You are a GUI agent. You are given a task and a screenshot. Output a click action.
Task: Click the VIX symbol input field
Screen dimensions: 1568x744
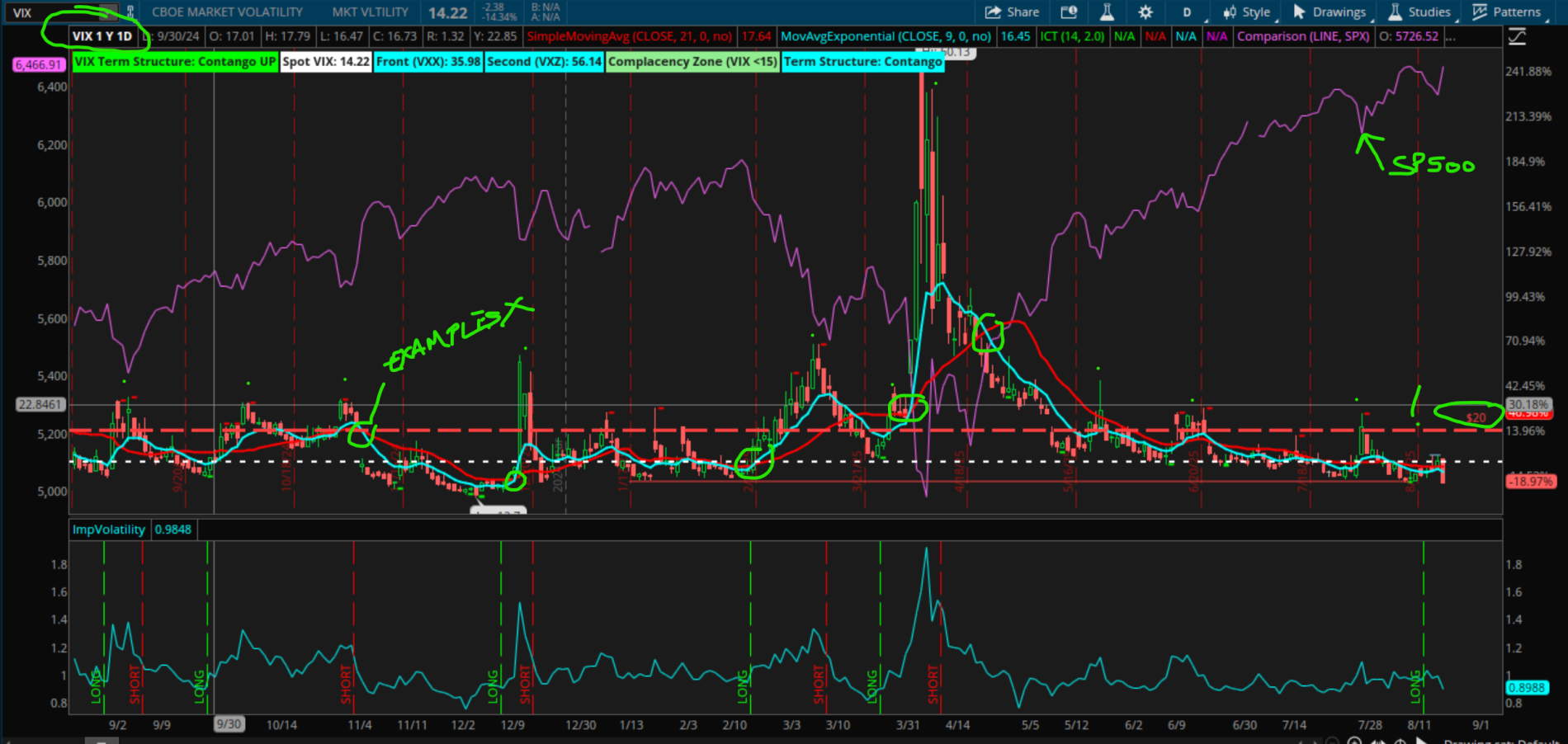click(x=54, y=12)
